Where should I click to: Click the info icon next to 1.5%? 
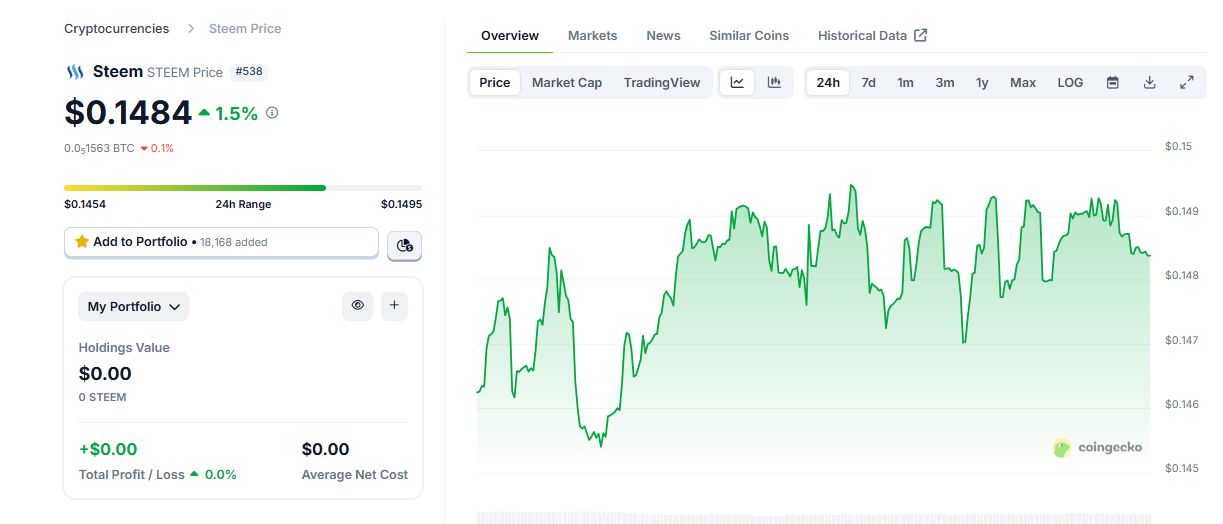[x=272, y=113]
